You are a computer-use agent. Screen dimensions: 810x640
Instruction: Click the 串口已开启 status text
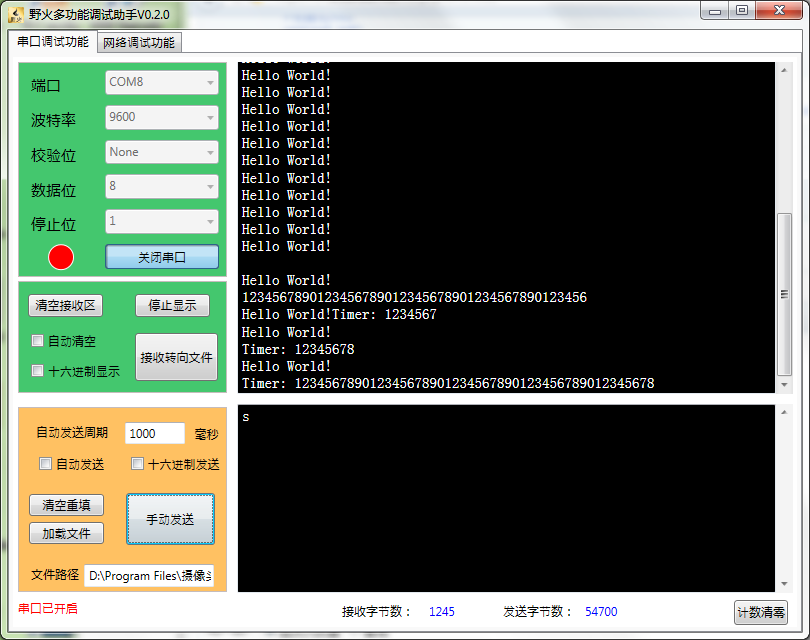(x=48, y=608)
